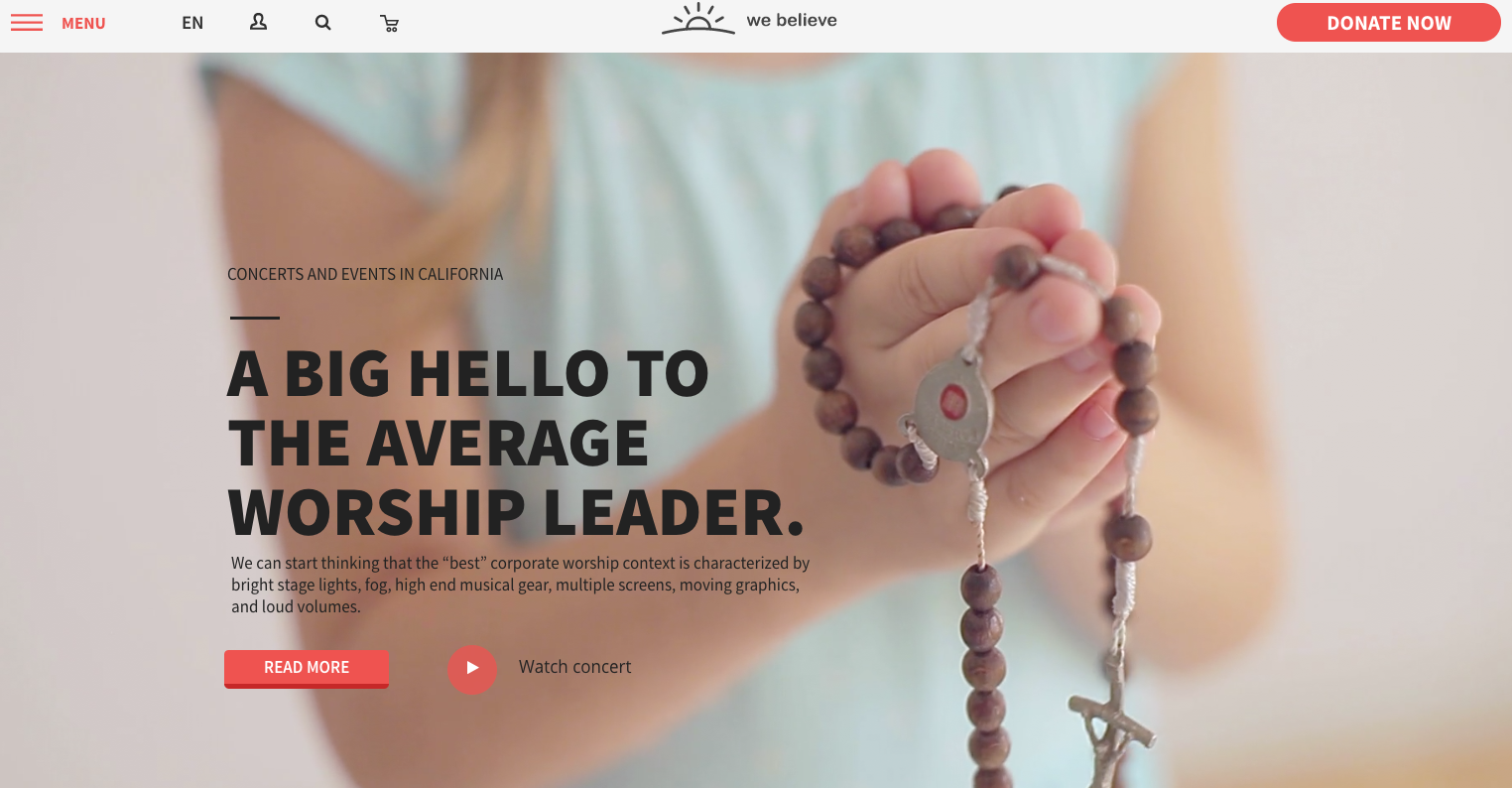Open the EN language selector
Screen dimensions: 1512x788
(x=192, y=23)
